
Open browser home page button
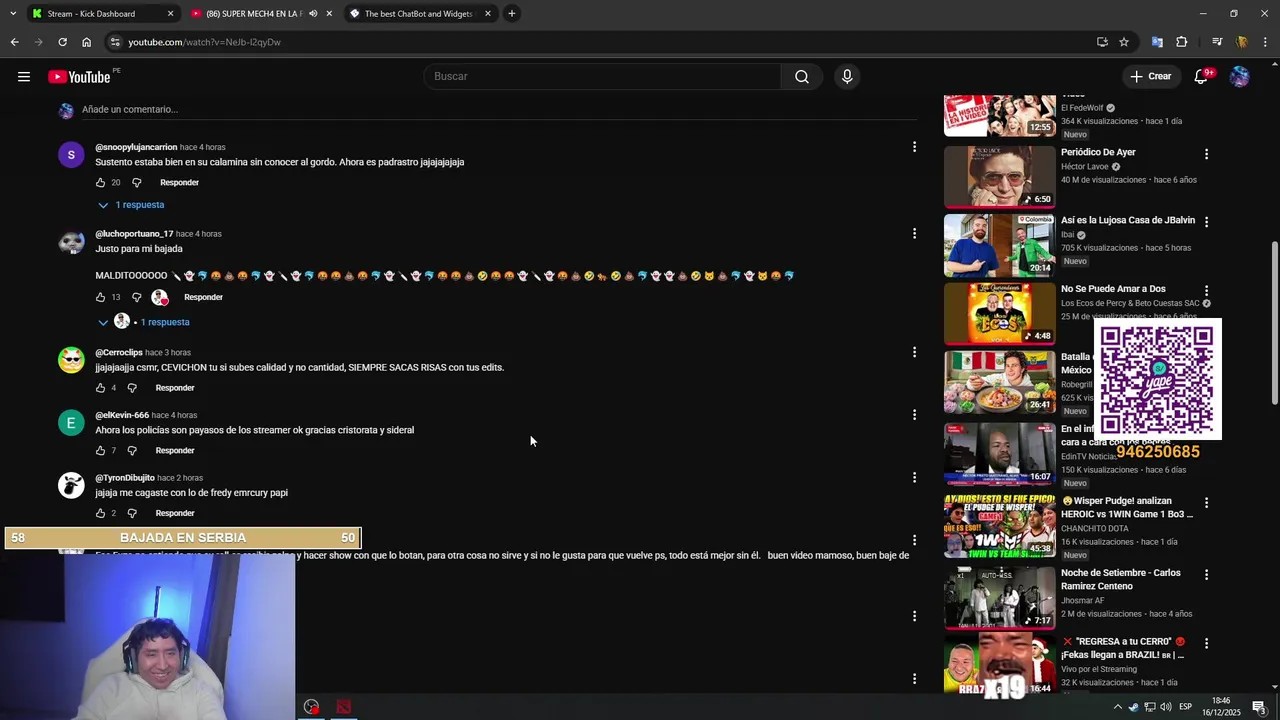[86, 42]
